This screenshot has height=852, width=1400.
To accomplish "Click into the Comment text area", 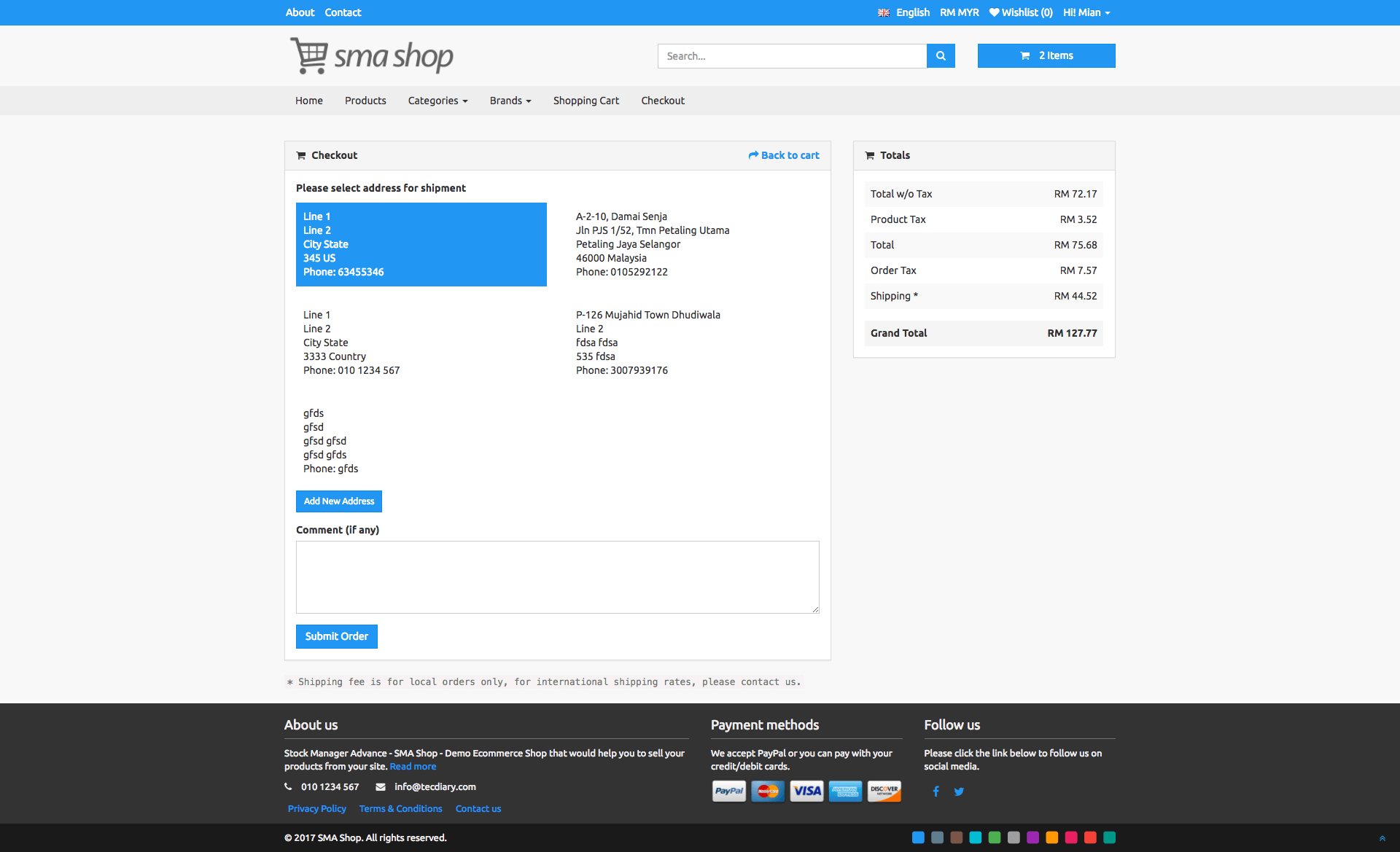I will tap(558, 577).
